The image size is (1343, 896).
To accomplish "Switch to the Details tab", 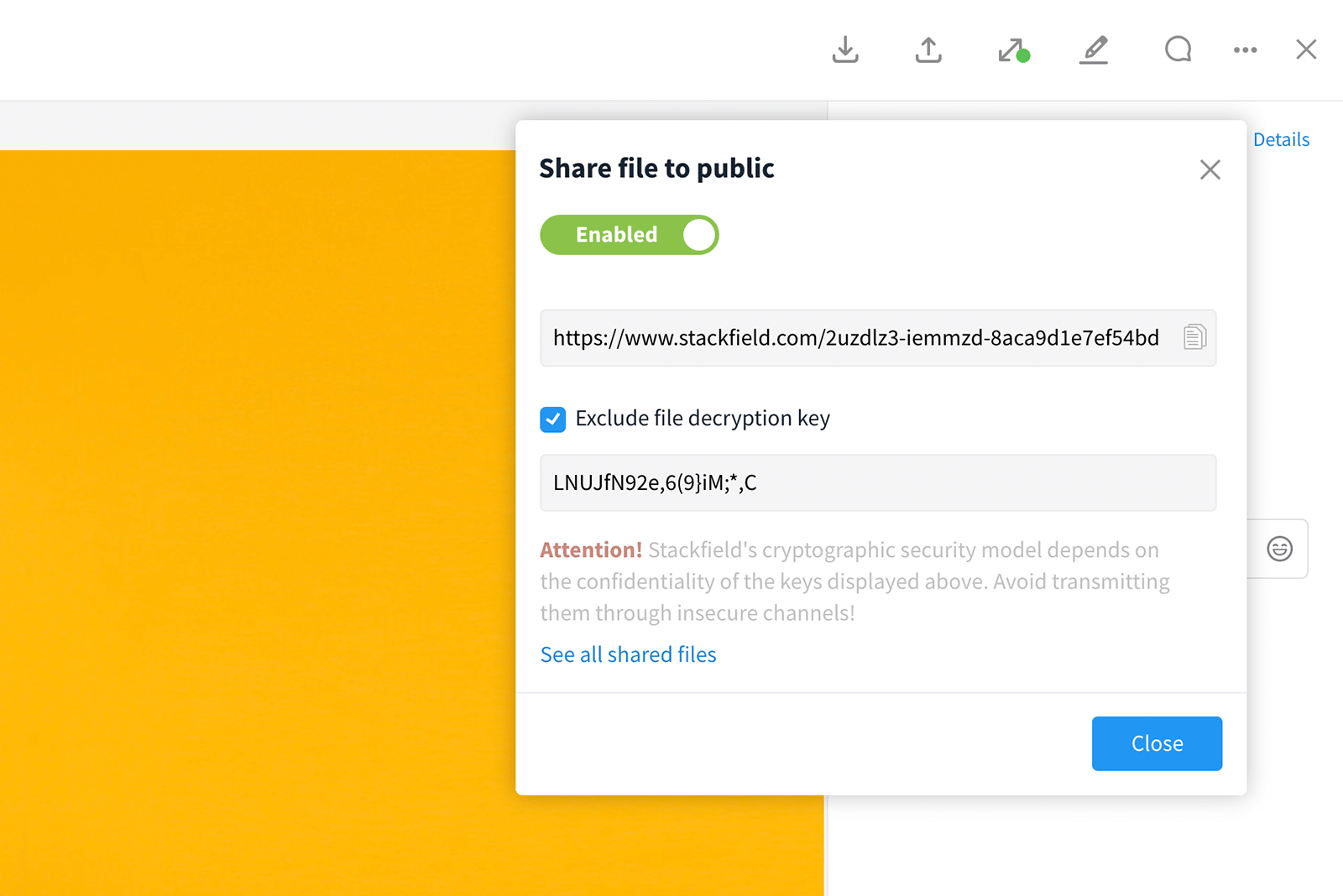I will point(1281,139).
